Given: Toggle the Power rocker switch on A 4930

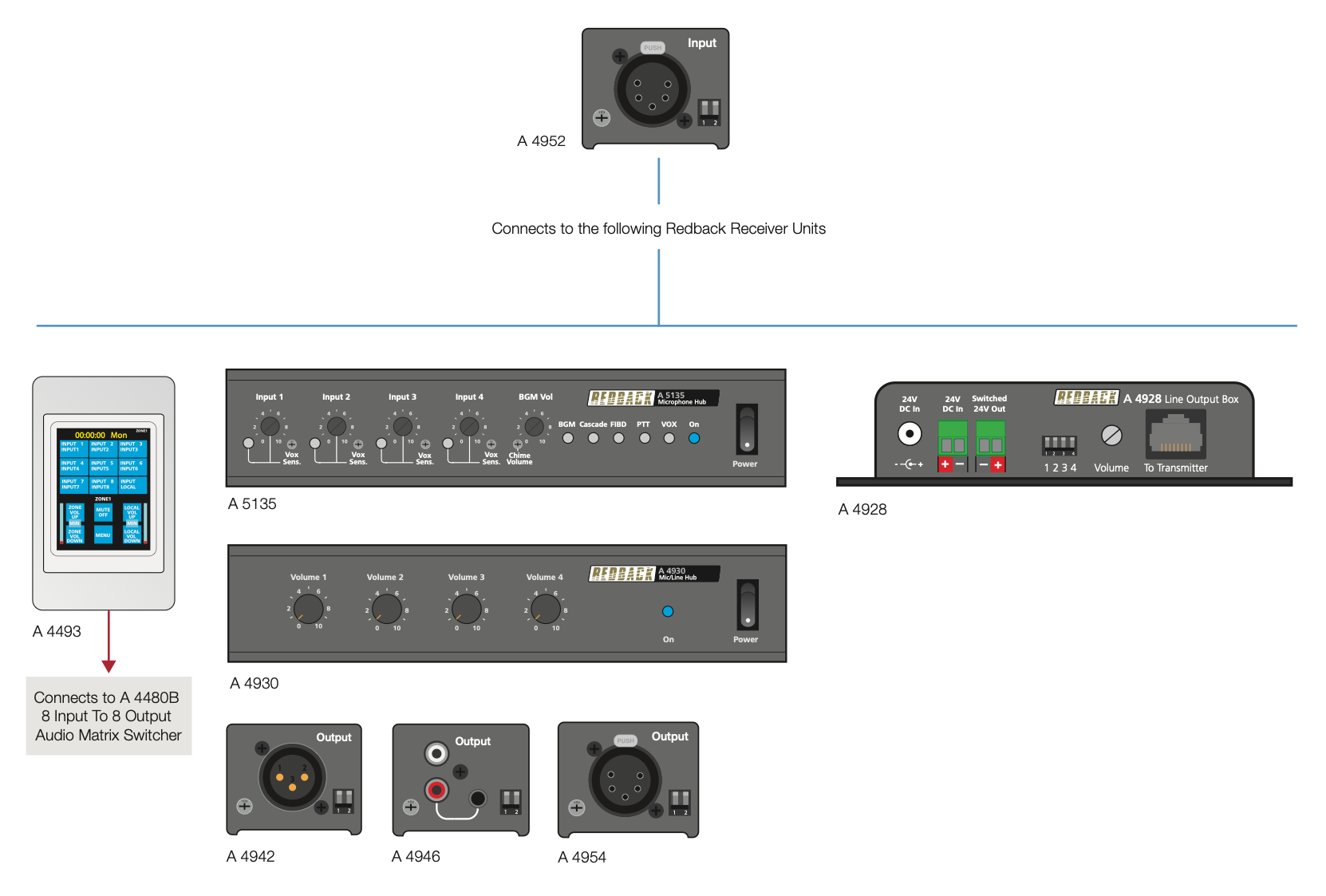Looking at the screenshot, I should coord(747,605).
